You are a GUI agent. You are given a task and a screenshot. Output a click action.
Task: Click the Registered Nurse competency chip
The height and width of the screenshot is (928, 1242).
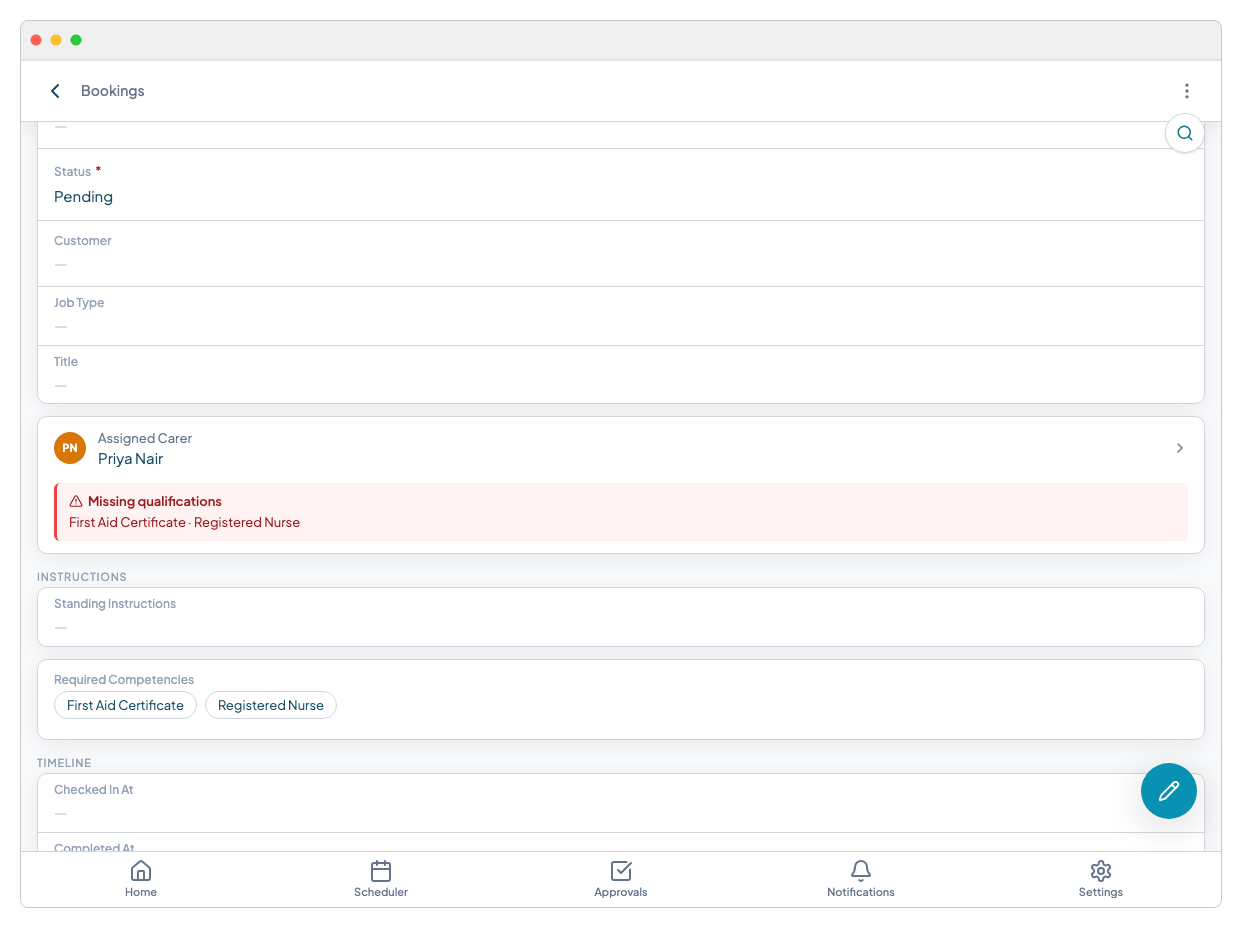point(271,705)
